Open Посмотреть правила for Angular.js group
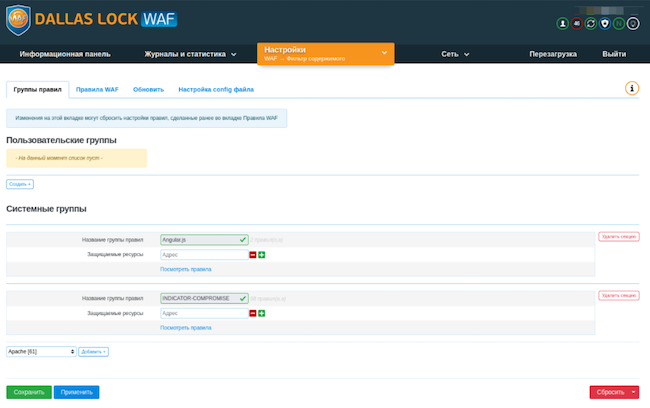This screenshot has width=650, height=408. point(186,269)
